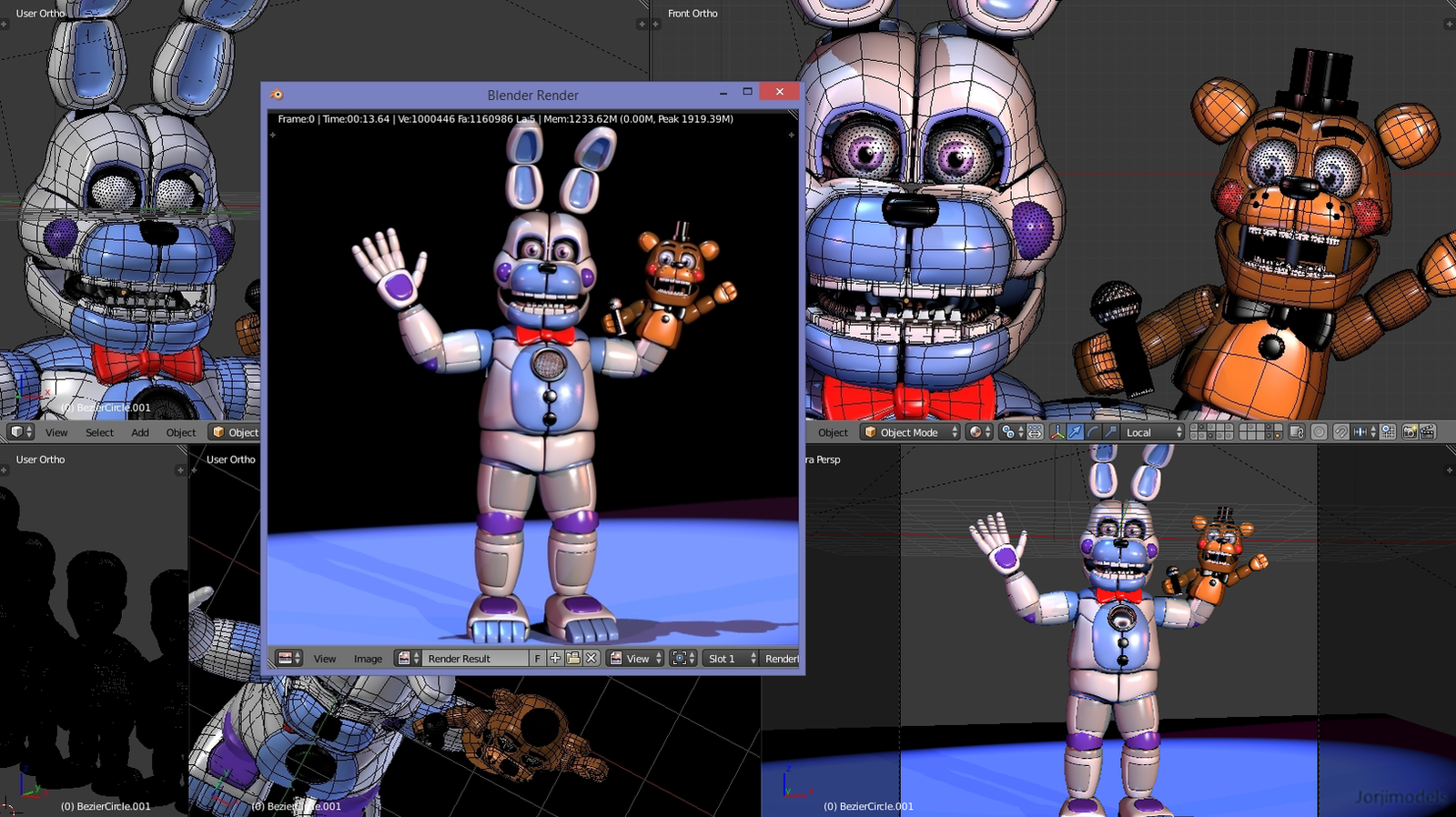Close the Blender Render window
The width and height of the screenshot is (1456, 817).
click(x=779, y=91)
